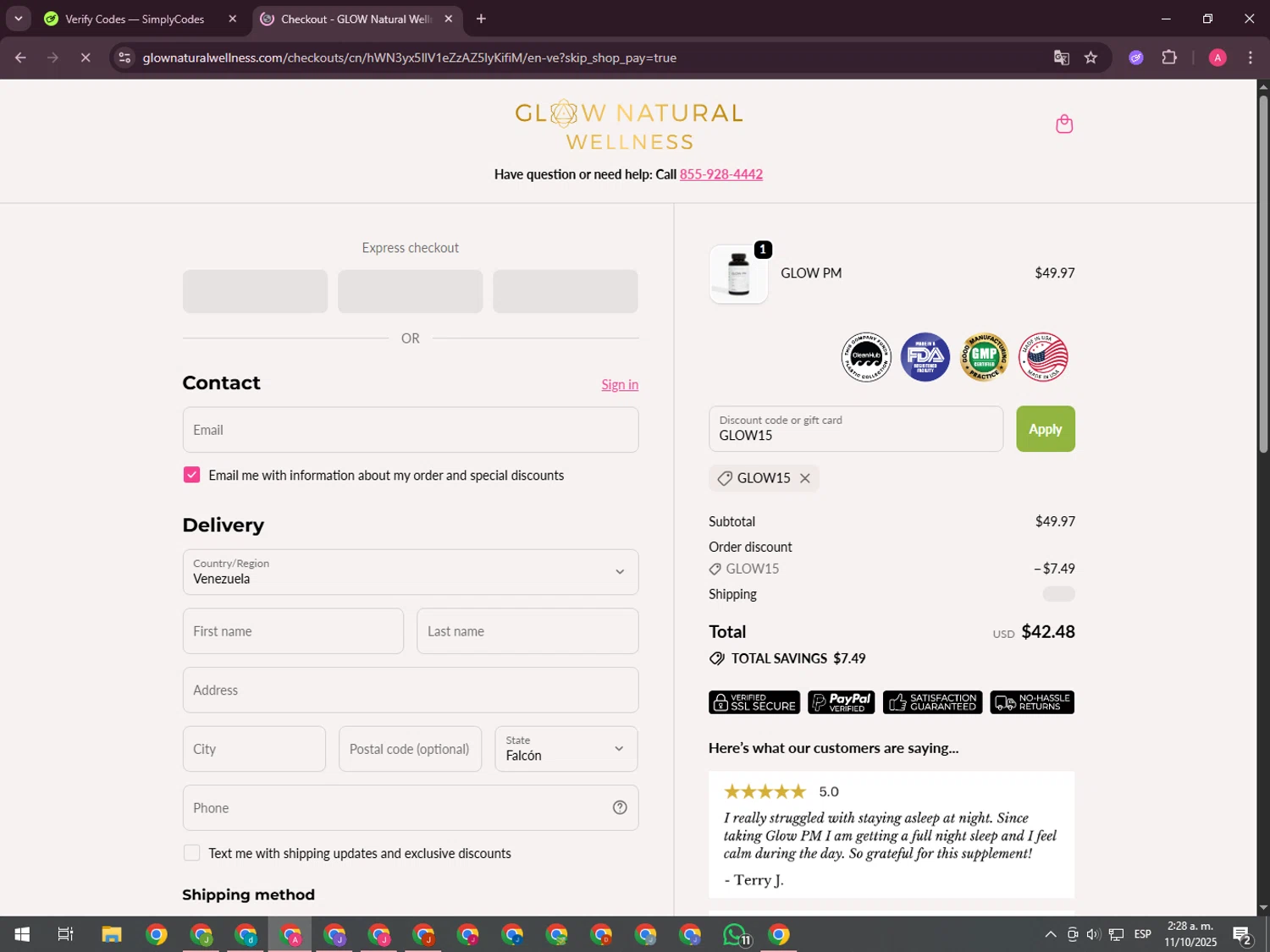Open the State Falcón dropdown
This screenshot has width=1270, height=952.
pos(566,749)
